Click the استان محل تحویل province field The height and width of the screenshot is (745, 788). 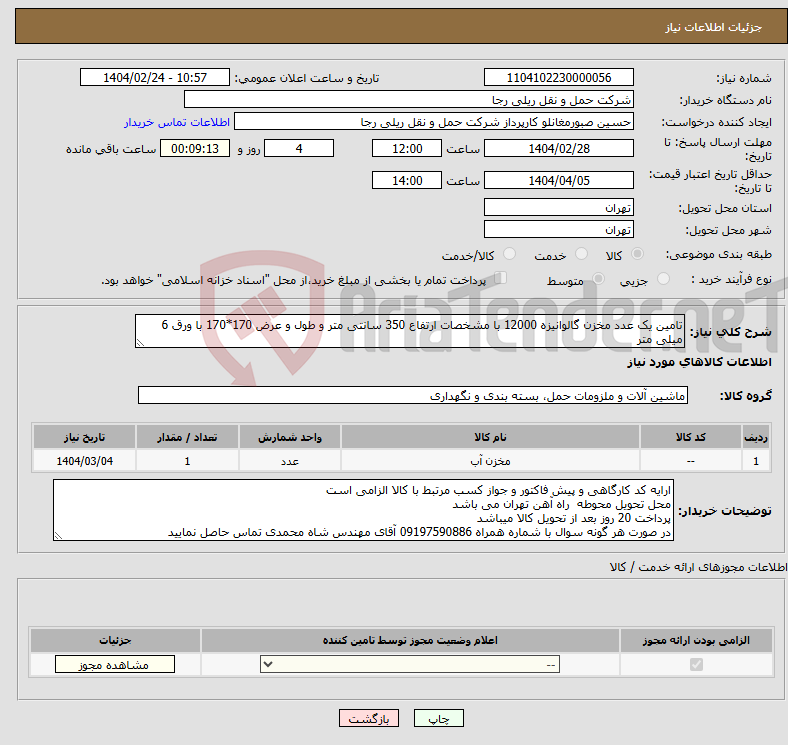(x=558, y=208)
